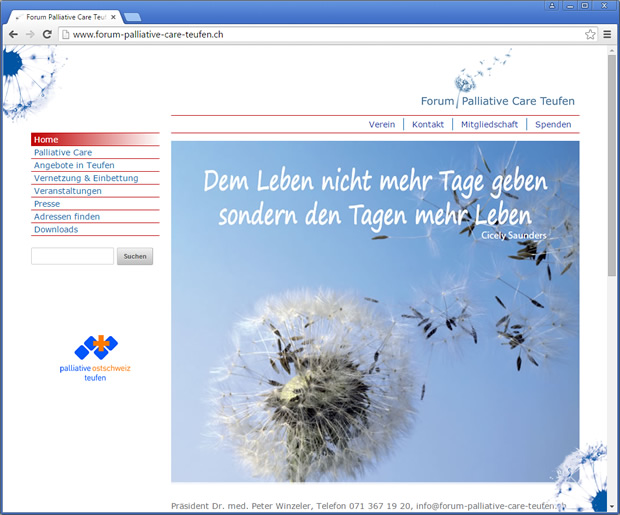Go to Angebote in Teufen
The height and width of the screenshot is (515, 620).
(x=74, y=165)
